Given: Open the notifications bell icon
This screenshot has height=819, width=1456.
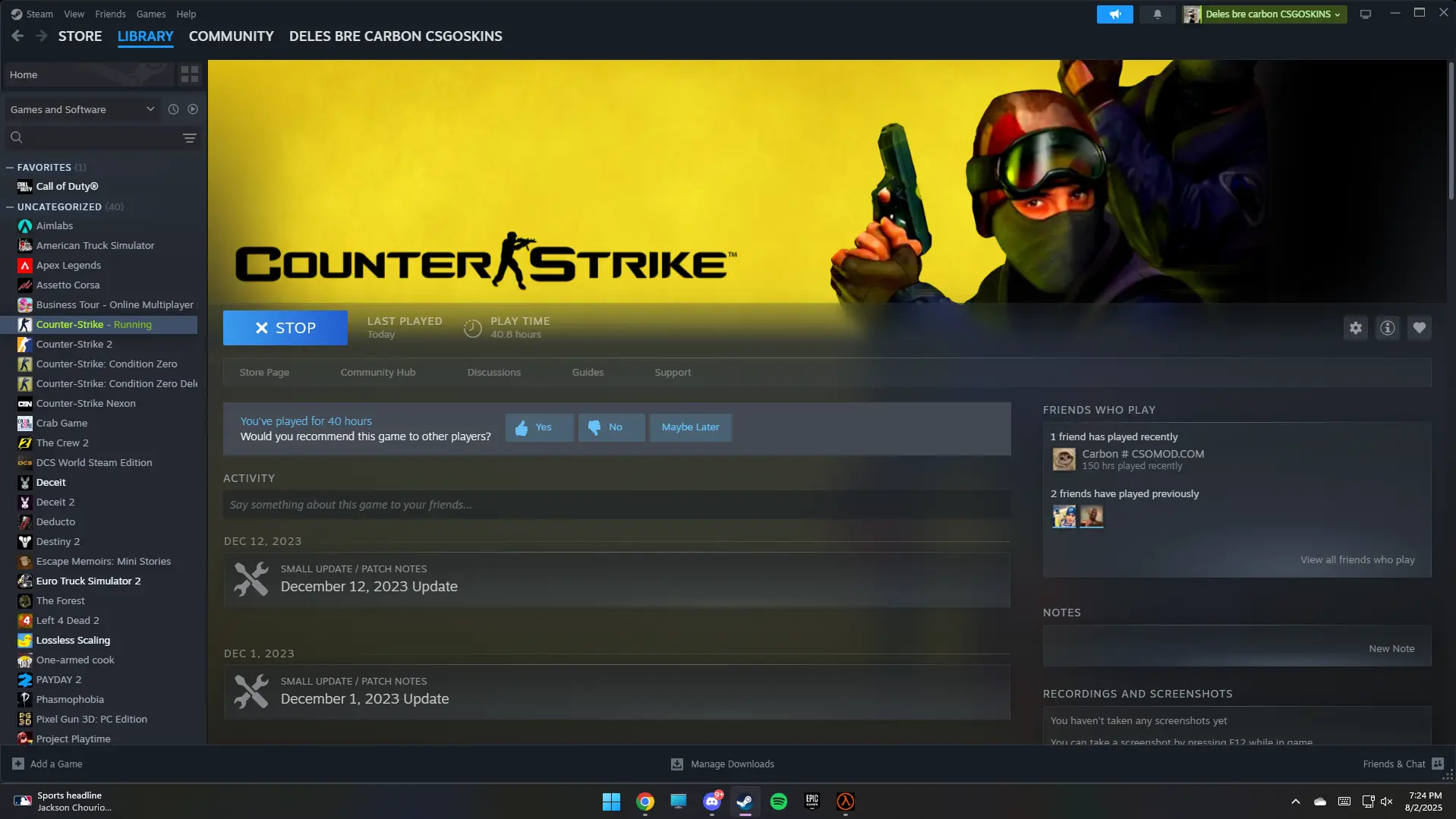Looking at the screenshot, I should coord(1158,14).
